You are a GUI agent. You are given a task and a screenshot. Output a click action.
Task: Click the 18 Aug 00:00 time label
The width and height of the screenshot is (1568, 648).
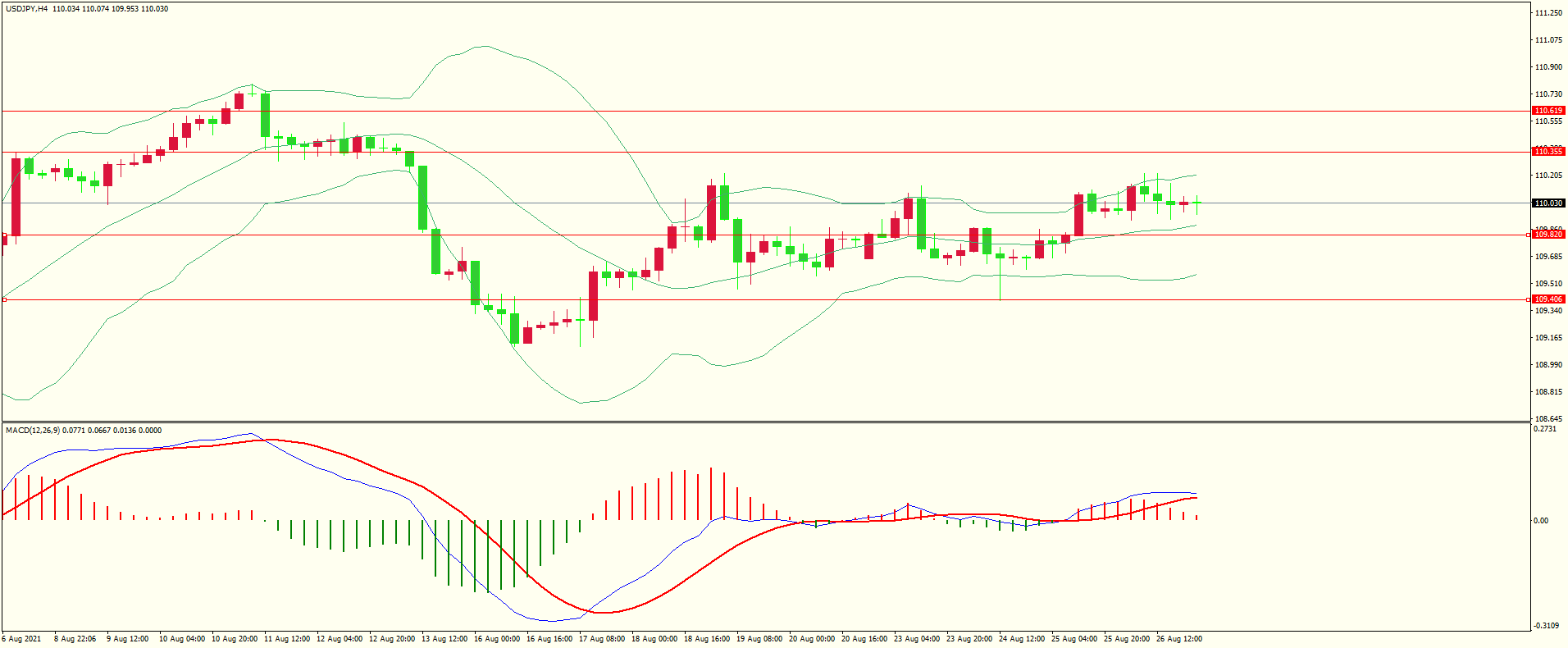(x=654, y=639)
